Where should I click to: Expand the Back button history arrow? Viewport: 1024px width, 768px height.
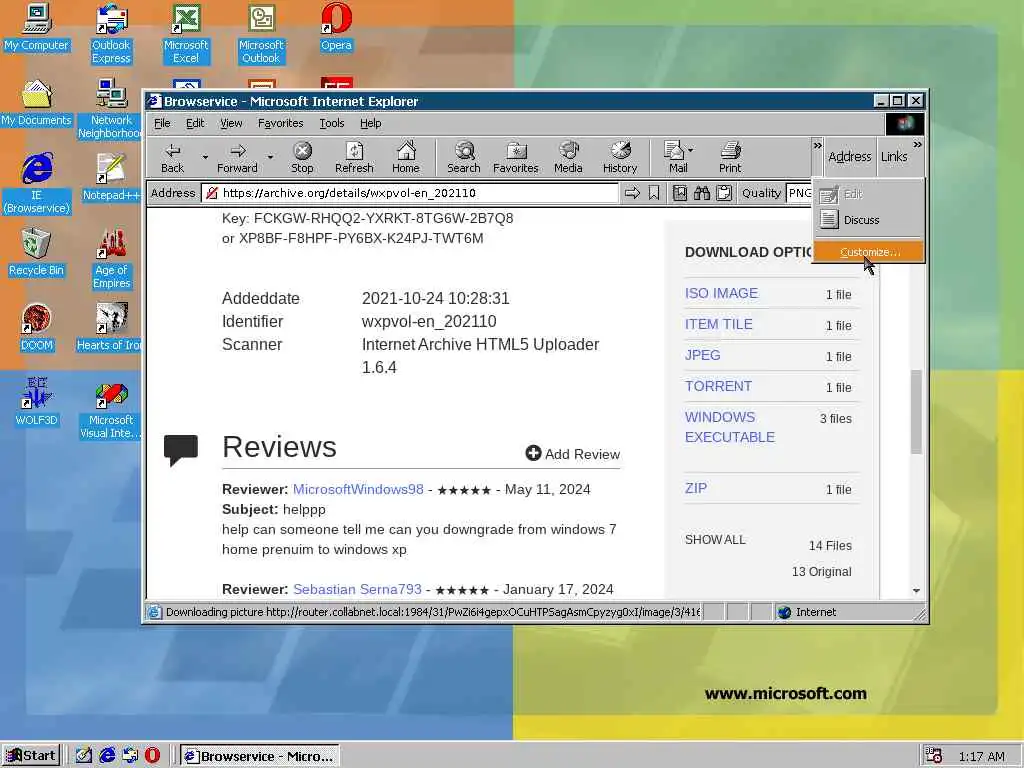[x=205, y=157]
